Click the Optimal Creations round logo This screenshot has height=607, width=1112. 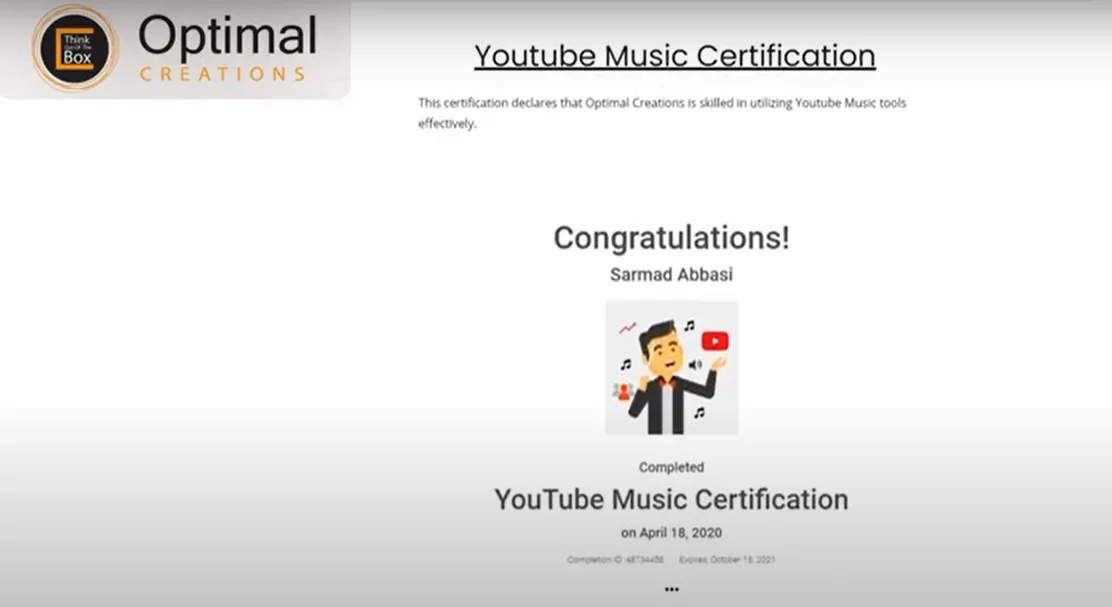pyautogui.click(x=74, y=48)
